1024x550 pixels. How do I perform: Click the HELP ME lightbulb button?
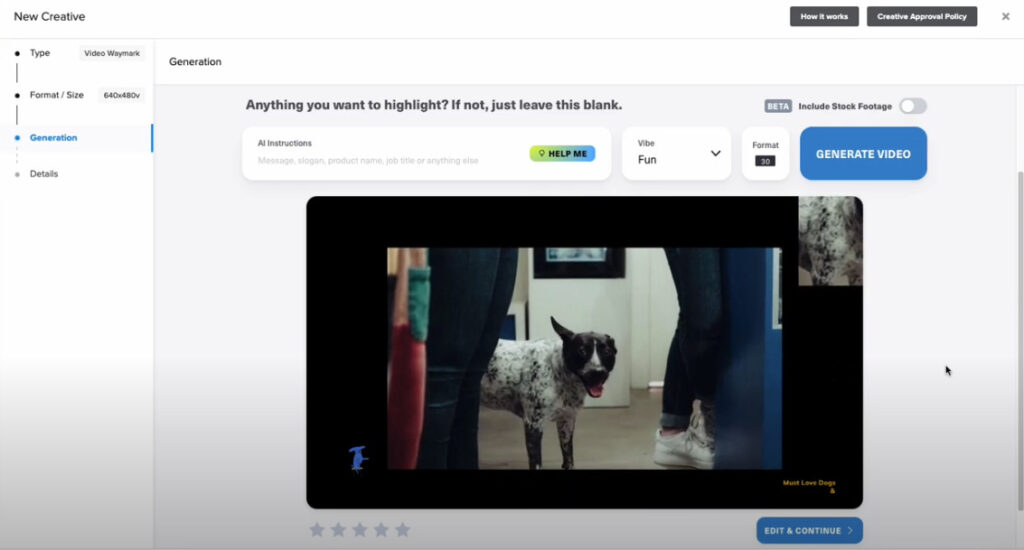562,154
